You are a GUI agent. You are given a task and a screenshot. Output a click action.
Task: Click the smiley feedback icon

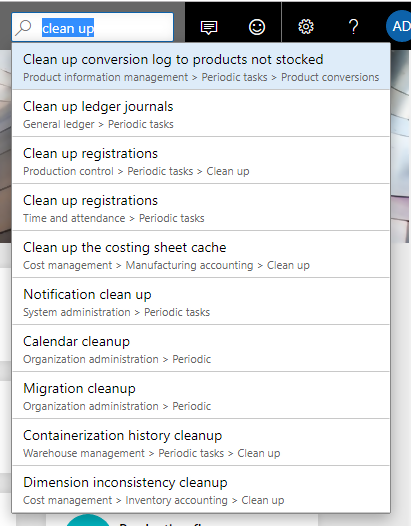(257, 27)
